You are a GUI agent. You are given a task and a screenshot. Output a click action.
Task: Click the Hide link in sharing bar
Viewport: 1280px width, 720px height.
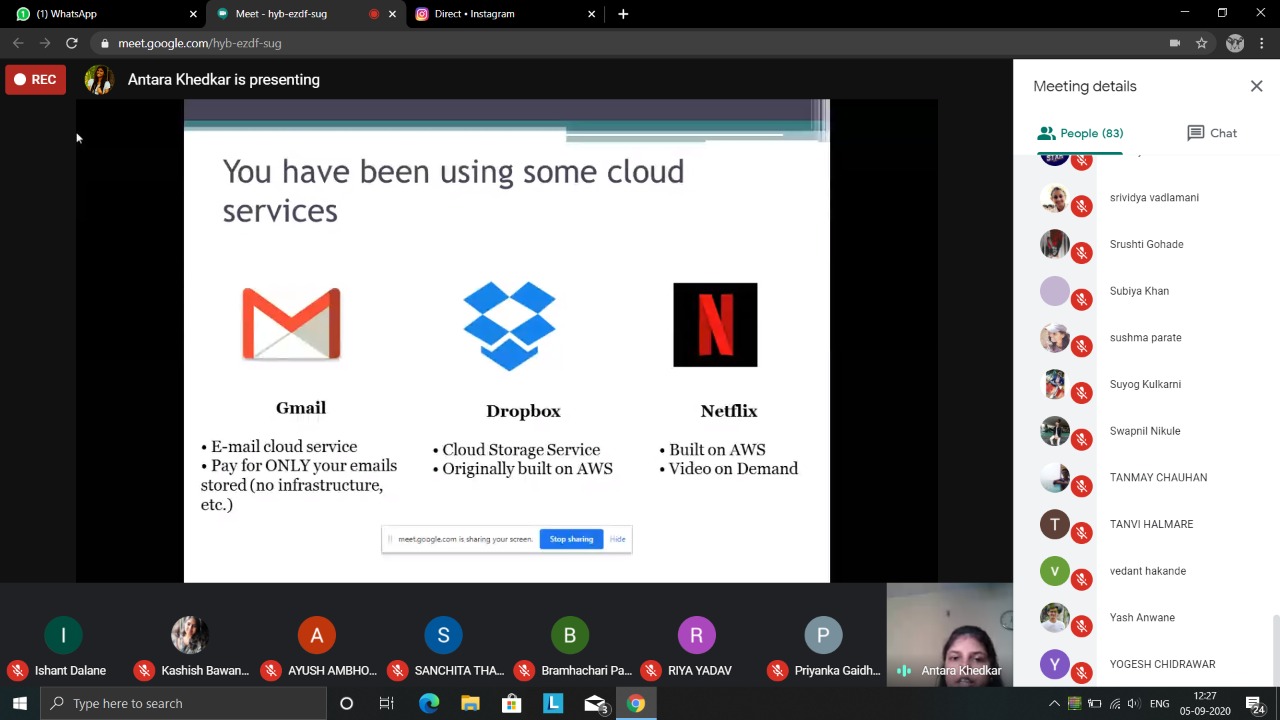tap(617, 539)
